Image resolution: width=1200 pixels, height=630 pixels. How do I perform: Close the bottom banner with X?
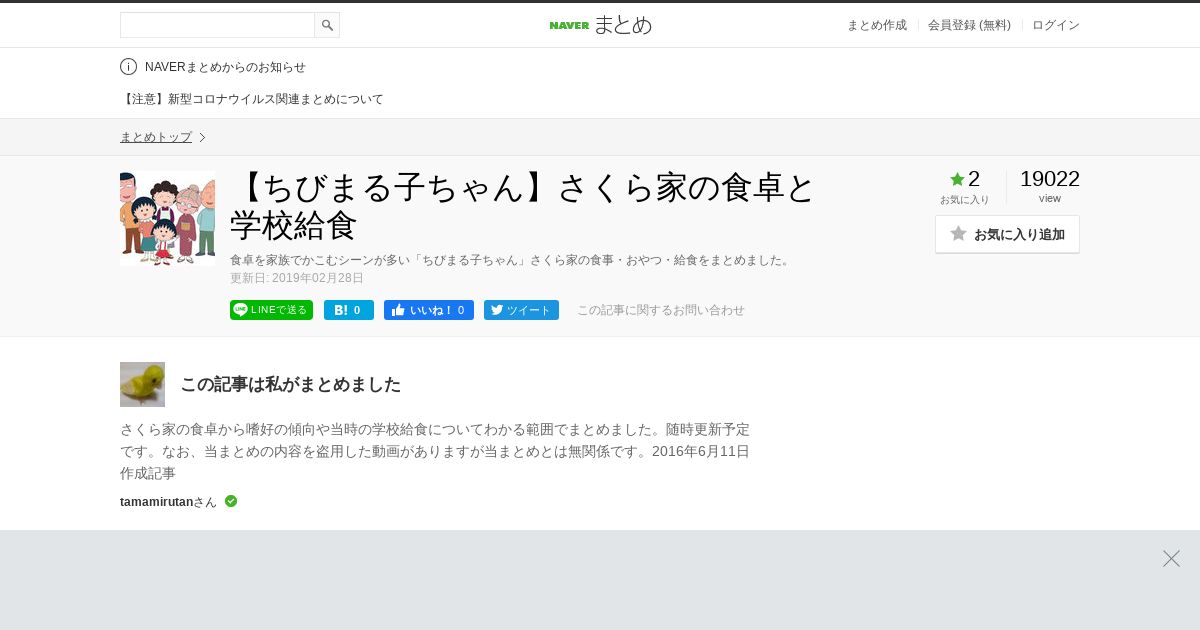1171,559
